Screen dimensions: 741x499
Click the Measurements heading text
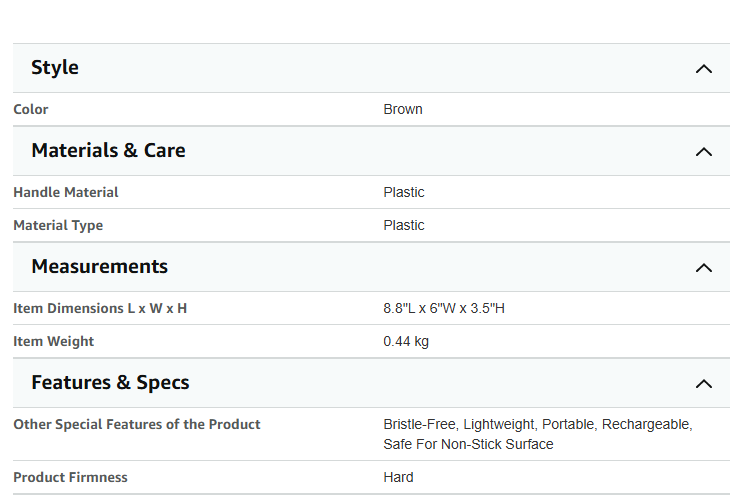tap(99, 267)
